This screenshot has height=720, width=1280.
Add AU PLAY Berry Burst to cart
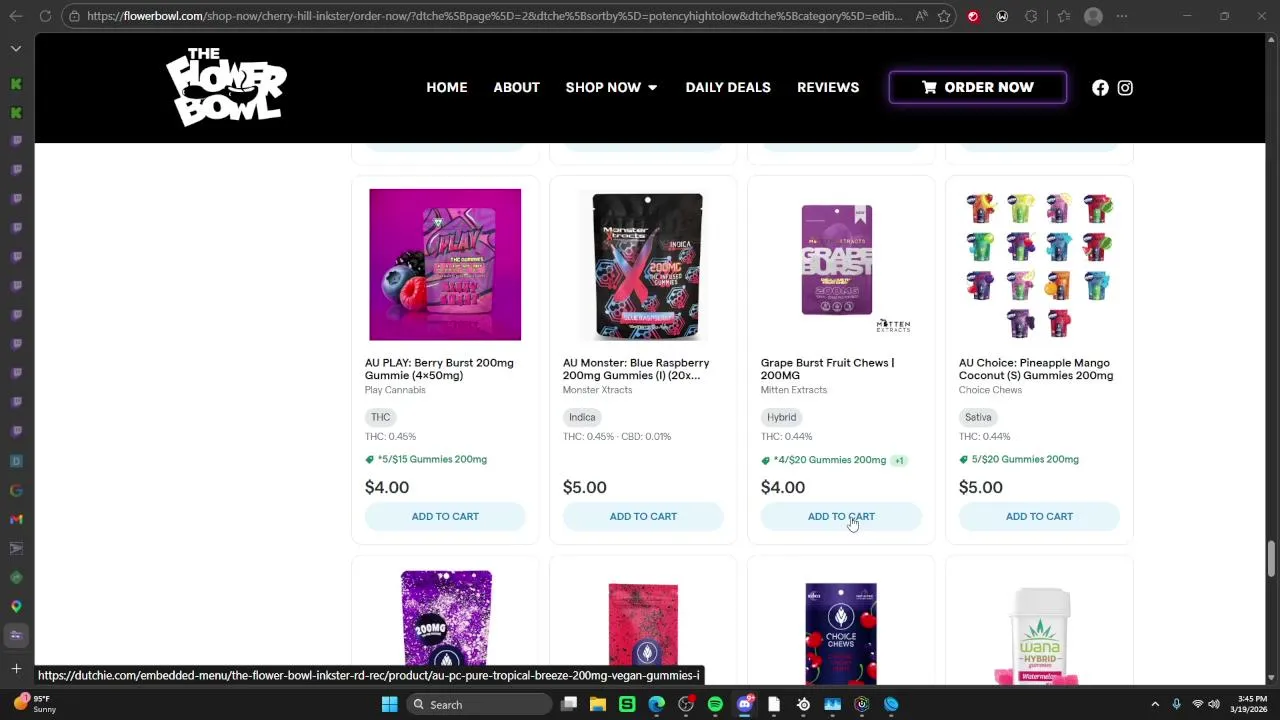pos(445,516)
